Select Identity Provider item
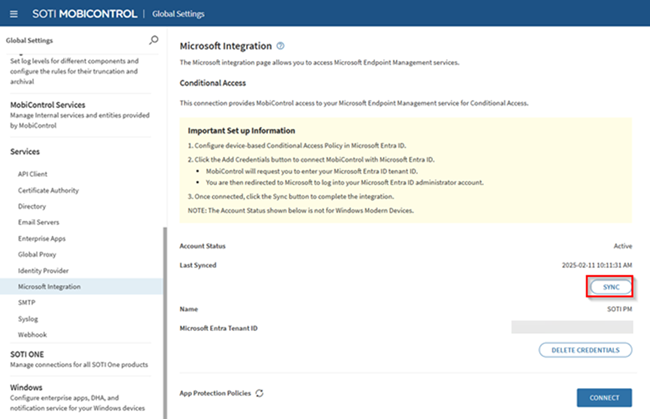The height and width of the screenshot is (419, 650). pyautogui.click(x=43, y=271)
